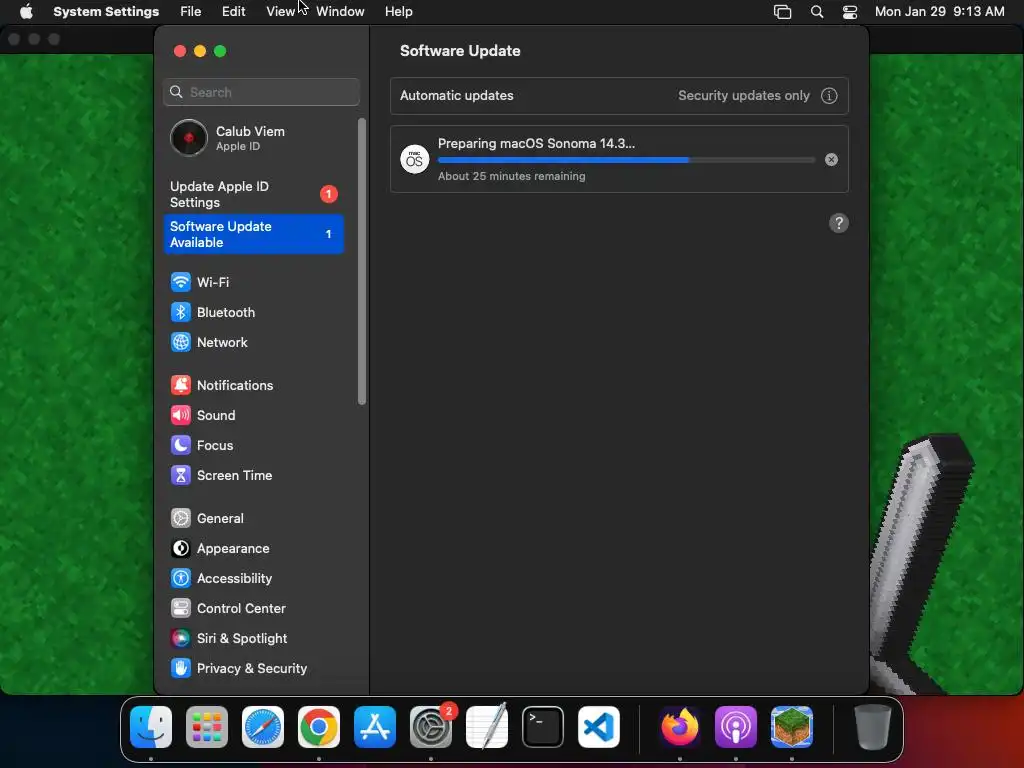Image resolution: width=1024 pixels, height=768 pixels.
Task: Open the Help menu
Action: pos(398,12)
